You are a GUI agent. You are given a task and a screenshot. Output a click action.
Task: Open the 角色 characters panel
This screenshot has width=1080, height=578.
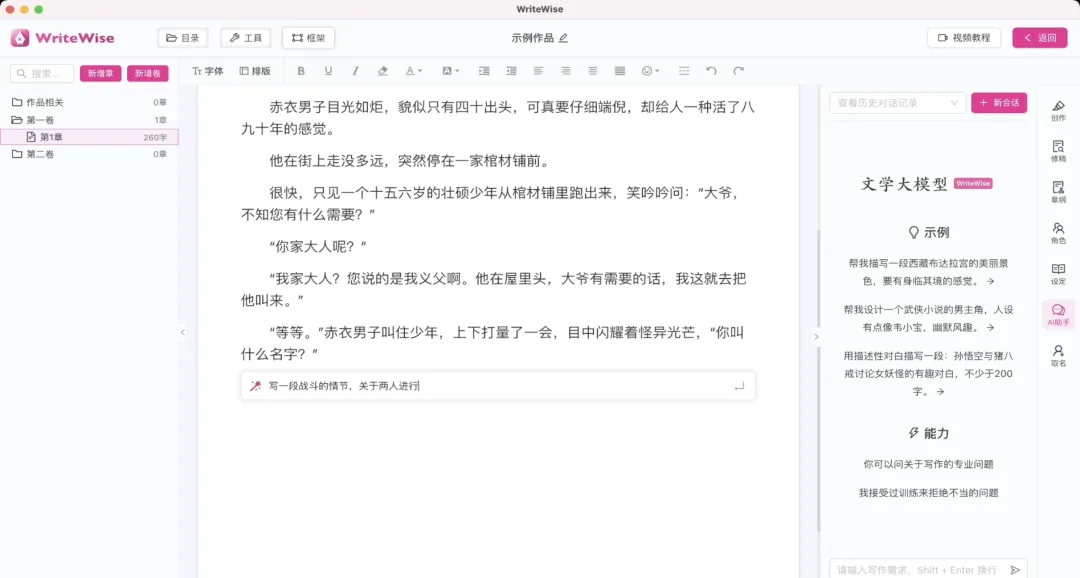pos(1058,233)
